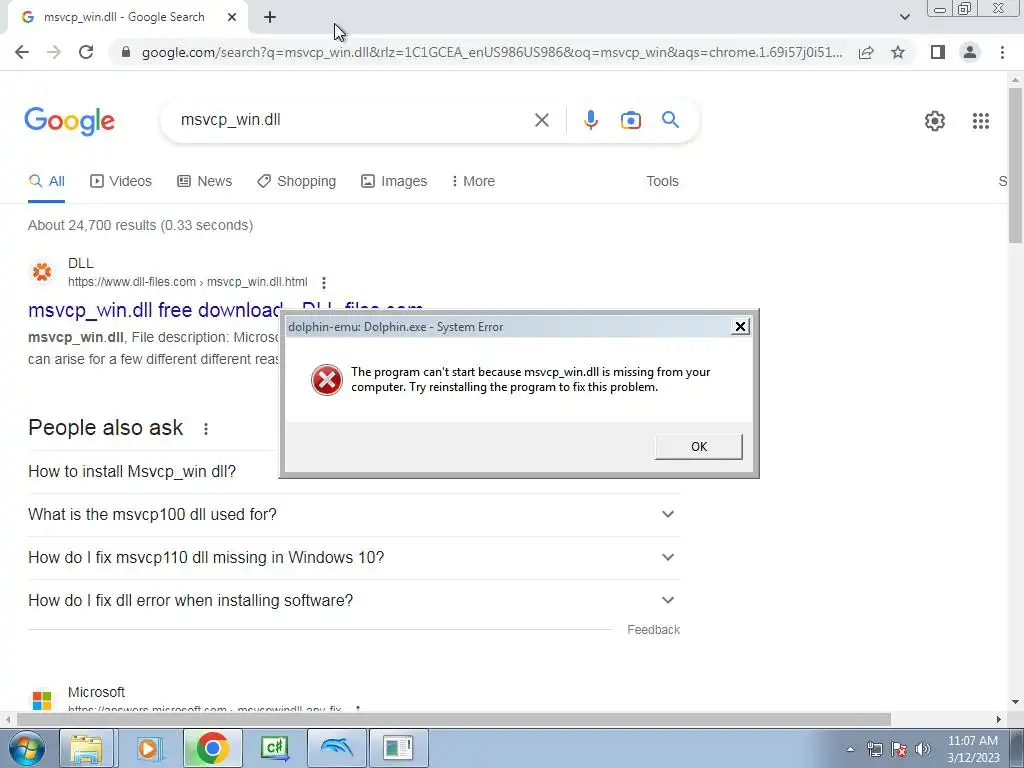Image resolution: width=1024 pixels, height=768 pixels.
Task: Click the Dolphin emulator taskbar icon
Action: click(336, 748)
